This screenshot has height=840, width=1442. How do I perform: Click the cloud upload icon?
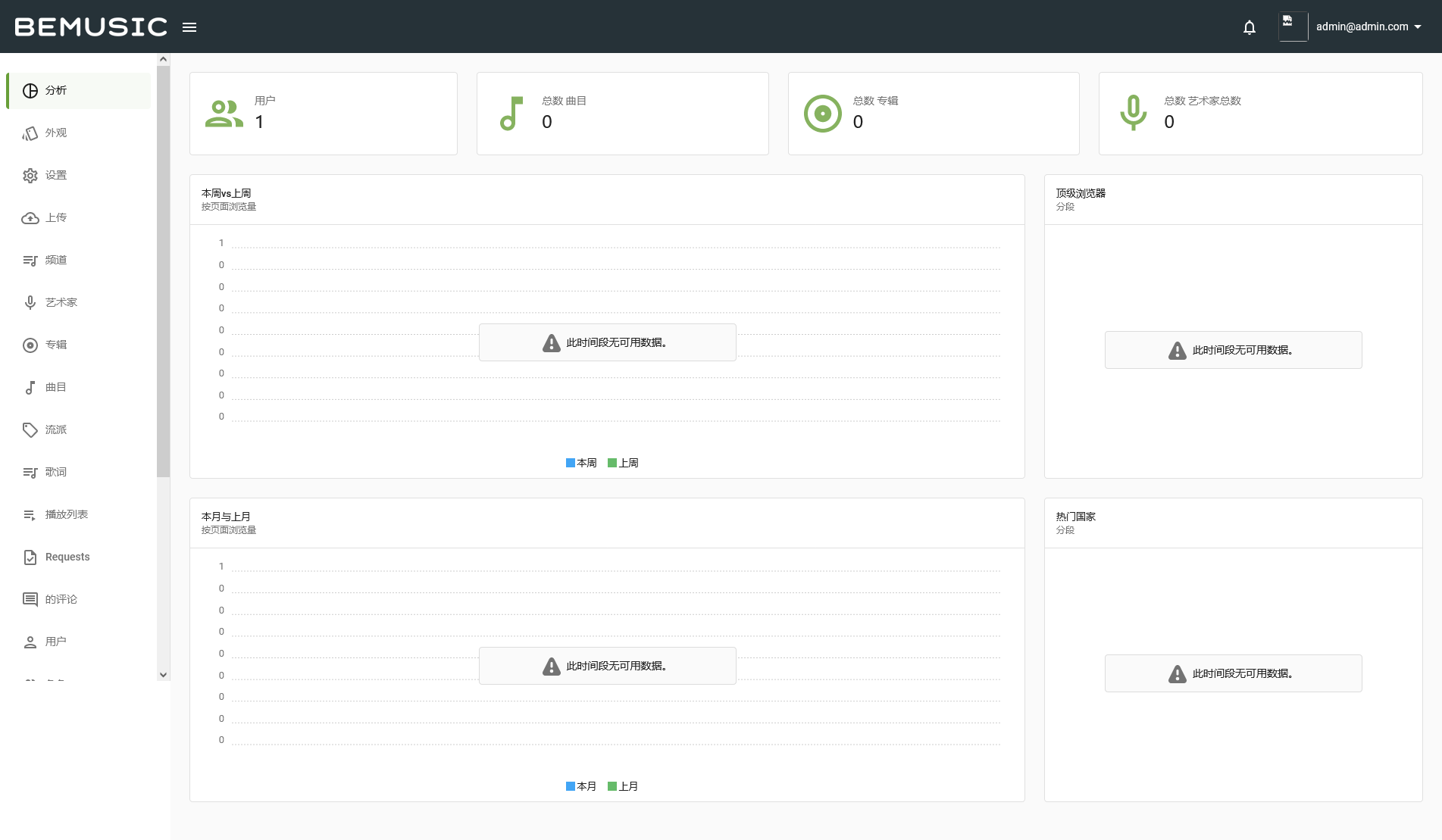click(x=30, y=218)
